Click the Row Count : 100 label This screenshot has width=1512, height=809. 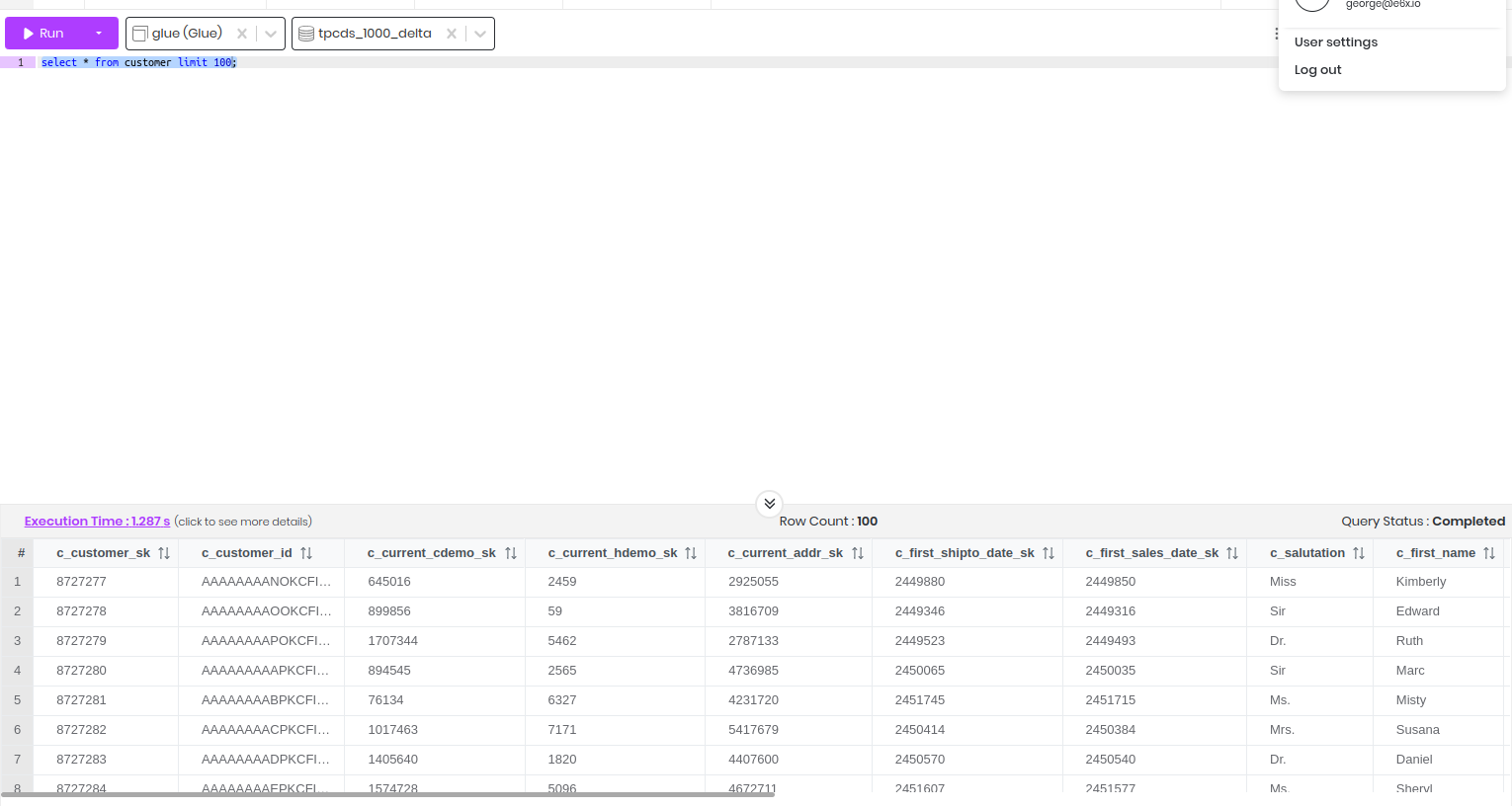828,522
